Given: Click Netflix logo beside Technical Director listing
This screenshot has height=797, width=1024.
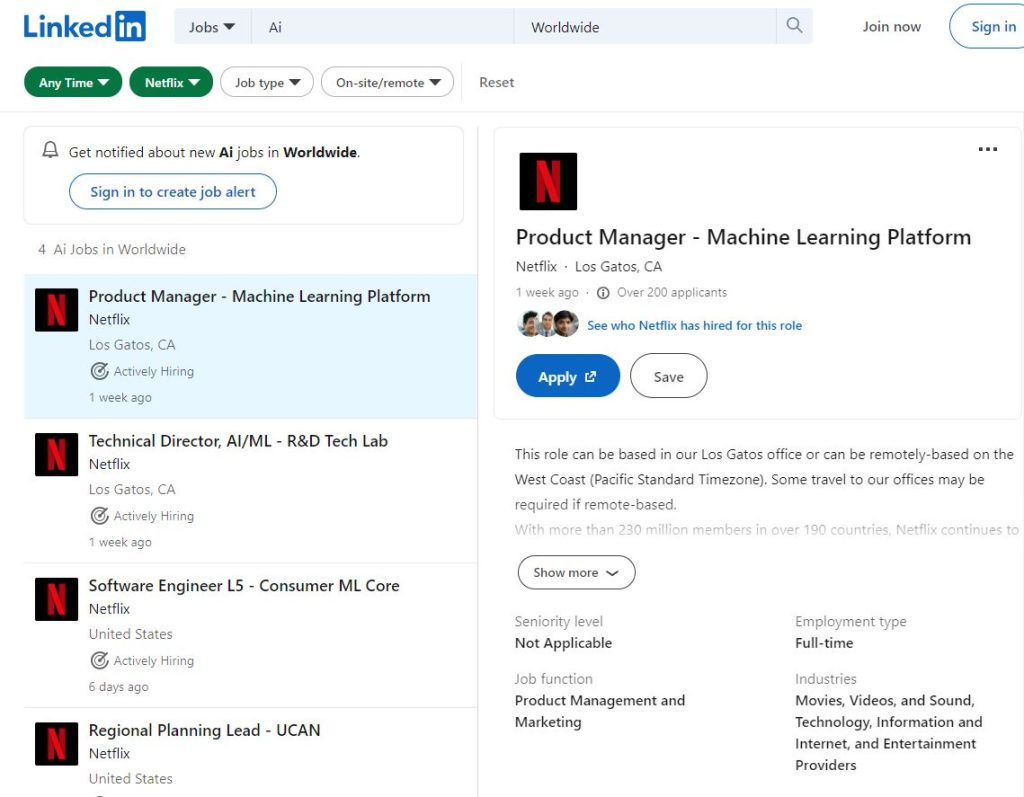Looking at the screenshot, I should tap(56, 455).
